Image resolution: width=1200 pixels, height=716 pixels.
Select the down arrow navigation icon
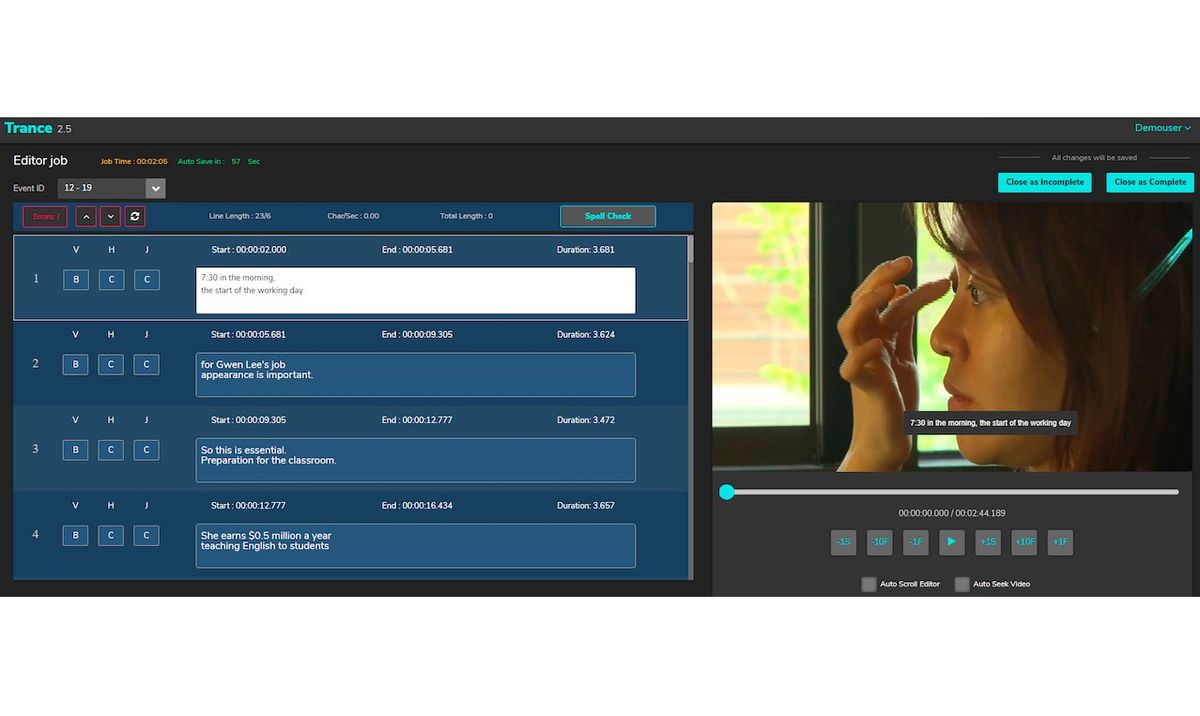pyautogui.click(x=110, y=216)
